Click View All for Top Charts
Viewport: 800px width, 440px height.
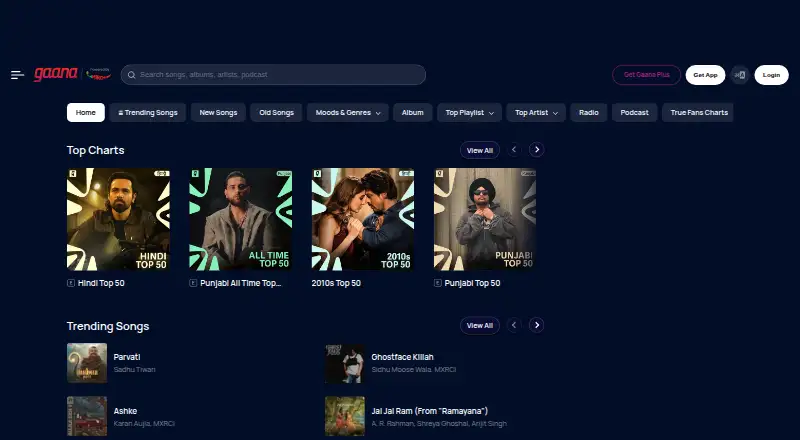point(480,150)
